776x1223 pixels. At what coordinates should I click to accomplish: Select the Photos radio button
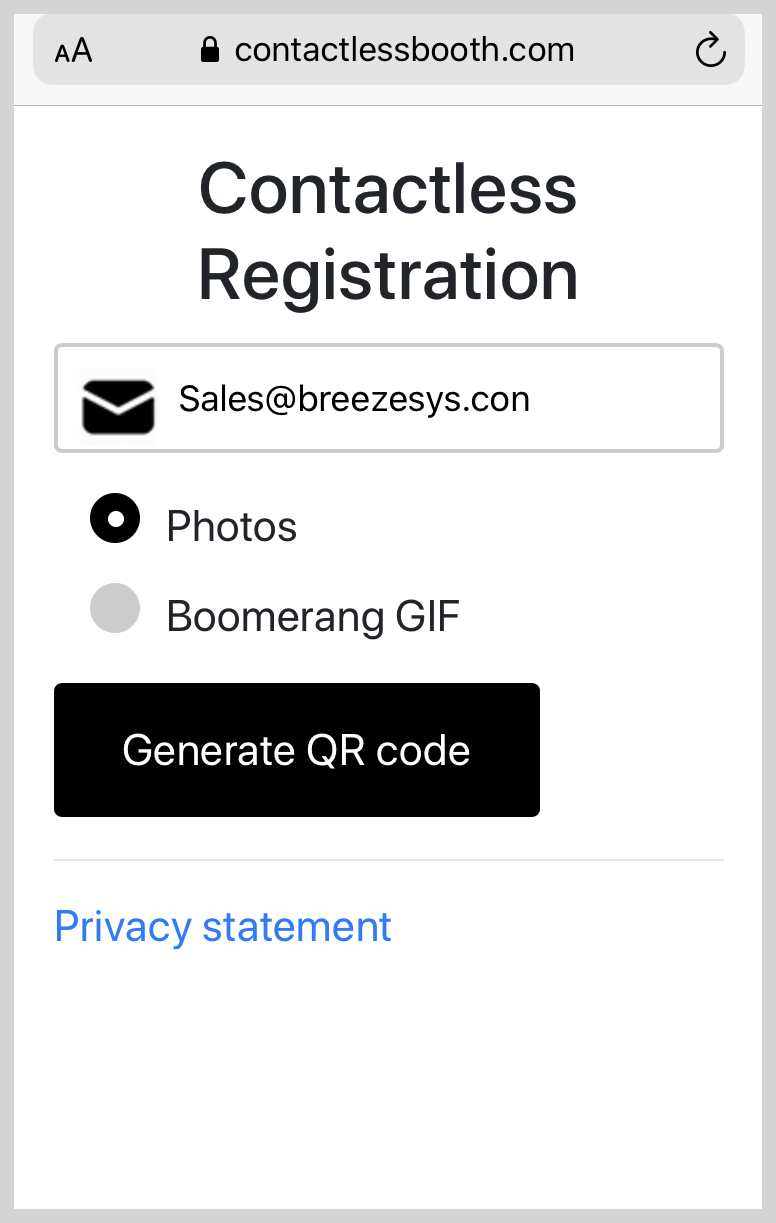tap(115, 518)
